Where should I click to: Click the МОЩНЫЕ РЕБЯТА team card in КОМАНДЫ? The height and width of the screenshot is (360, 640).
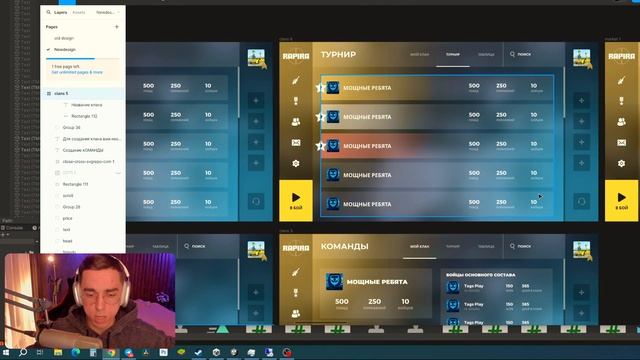(376, 293)
